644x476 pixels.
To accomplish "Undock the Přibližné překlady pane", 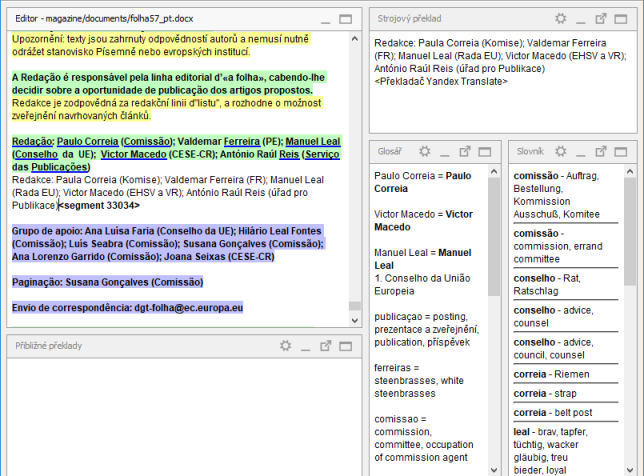I will (326, 346).
